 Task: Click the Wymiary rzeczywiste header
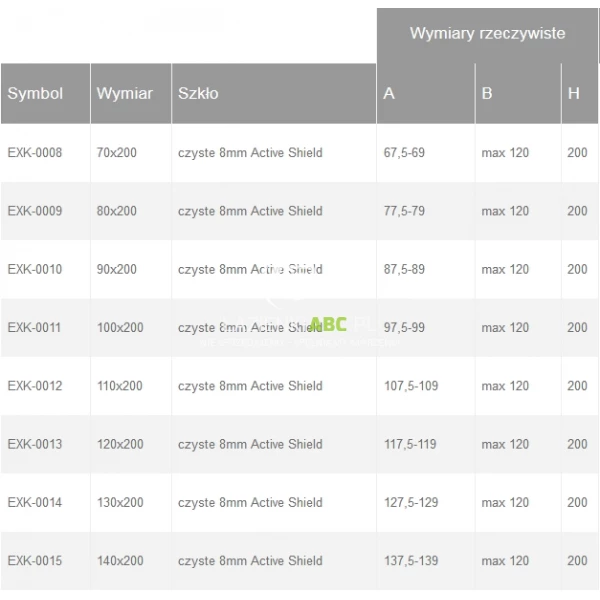[487, 34]
